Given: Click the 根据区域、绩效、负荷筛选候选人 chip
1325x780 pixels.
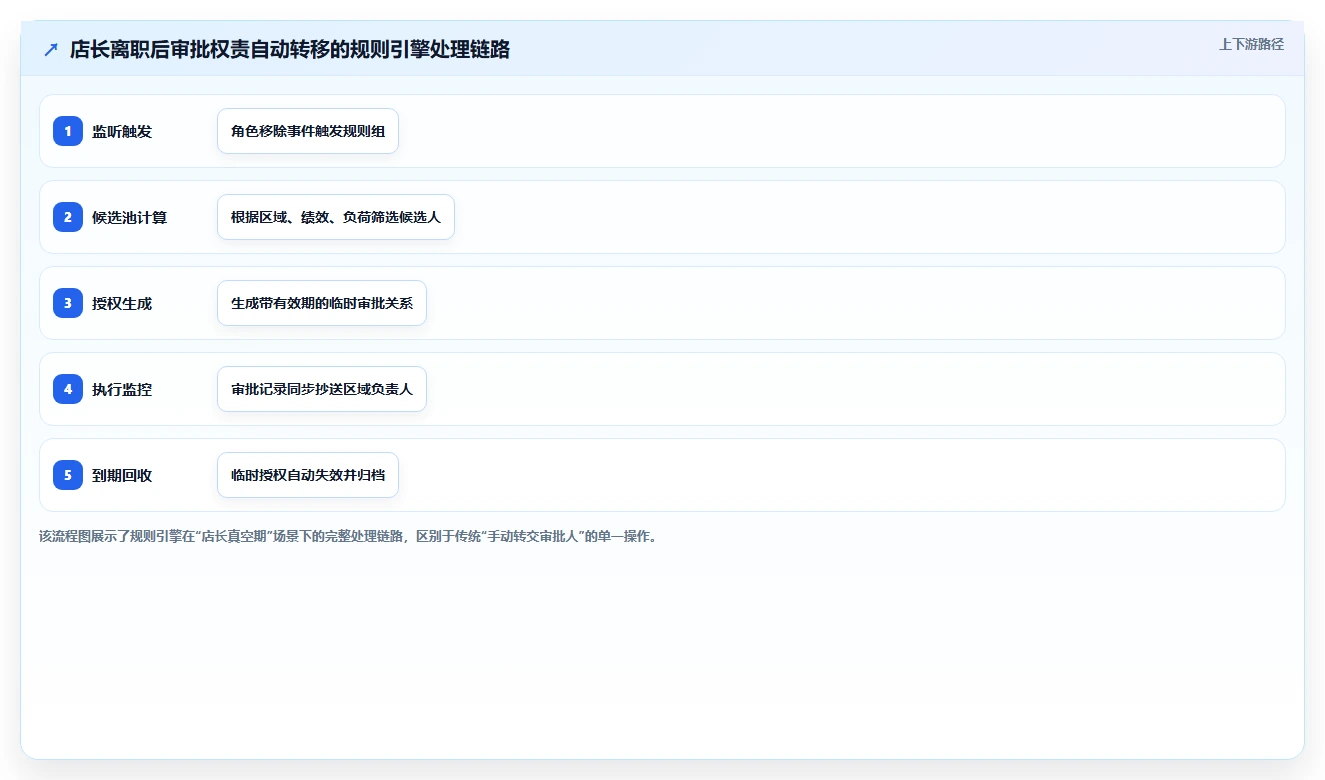Looking at the screenshot, I should click(x=336, y=217).
